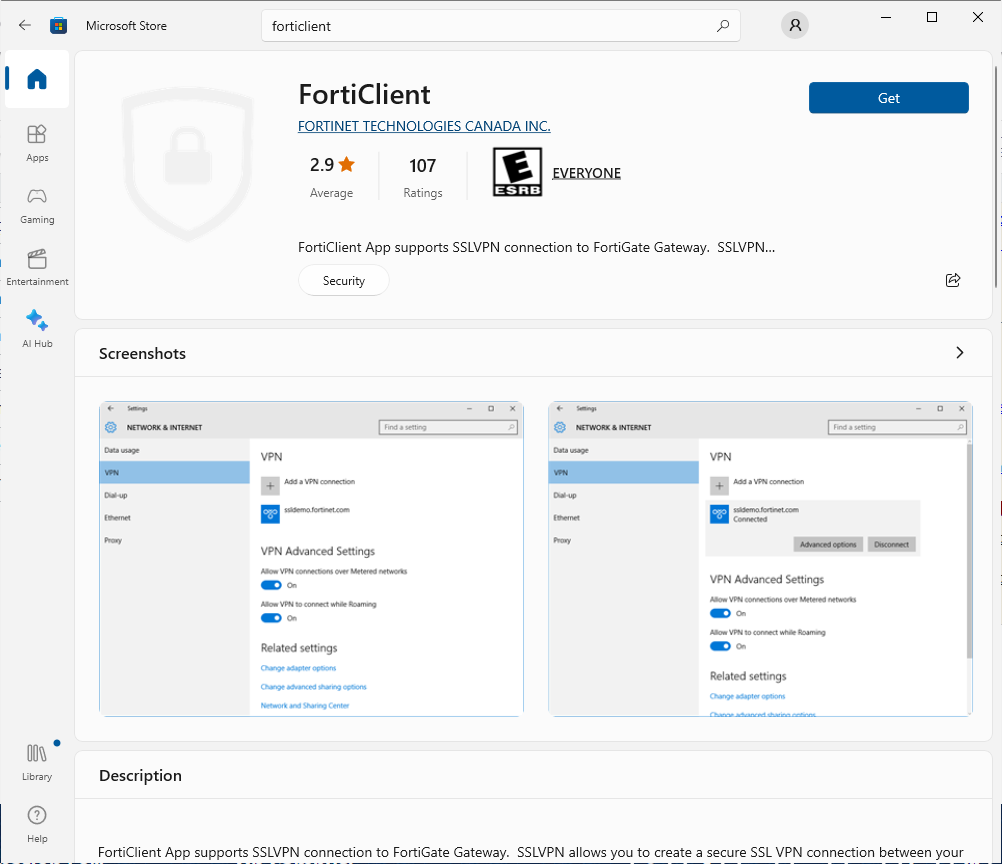1002x864 pixels.
Task: Open the user account profile icon
Action: [795, 26]
